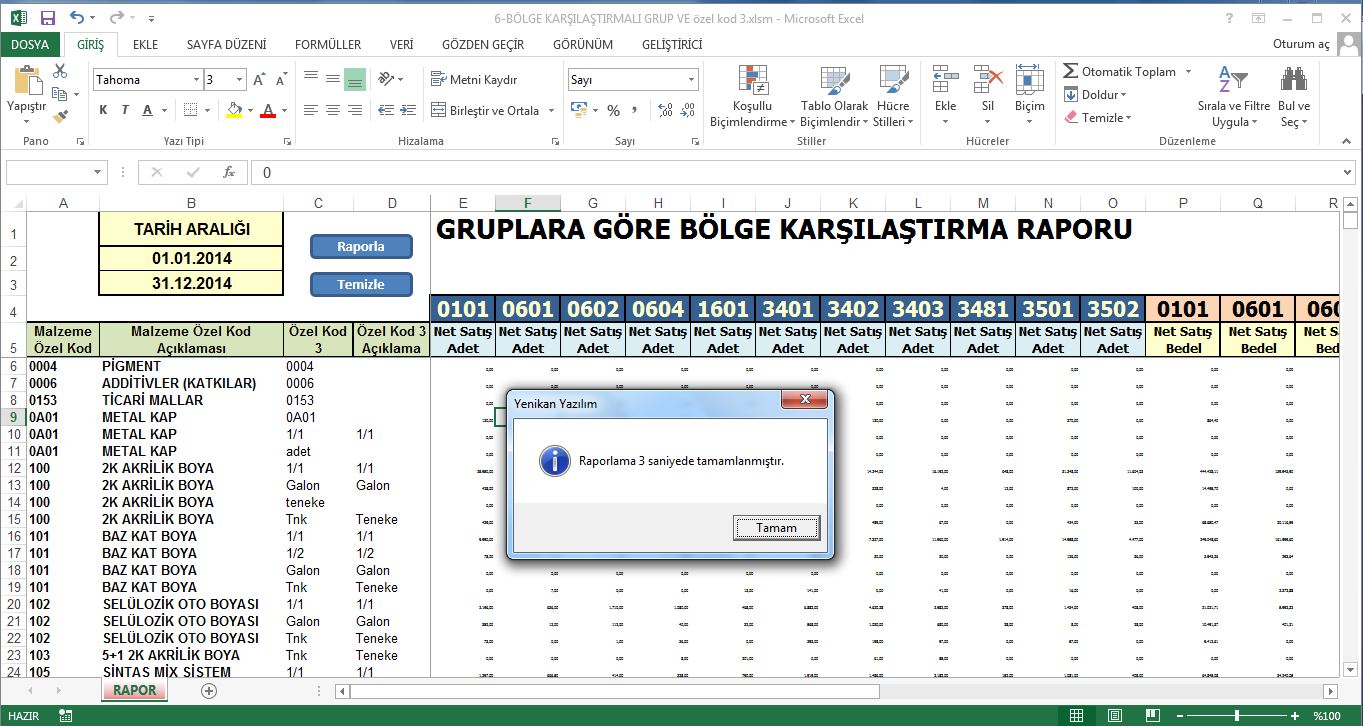Switch to the EKLE ribbon tab

click(145, 44)
